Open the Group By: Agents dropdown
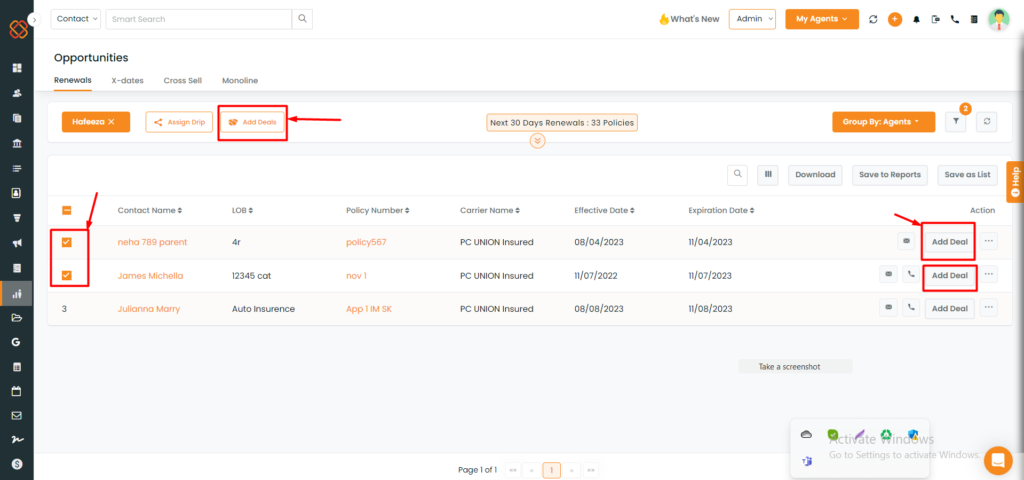The height and width of the screenshot is (480, 1024). pyautogui.click(x=884, y=121)
